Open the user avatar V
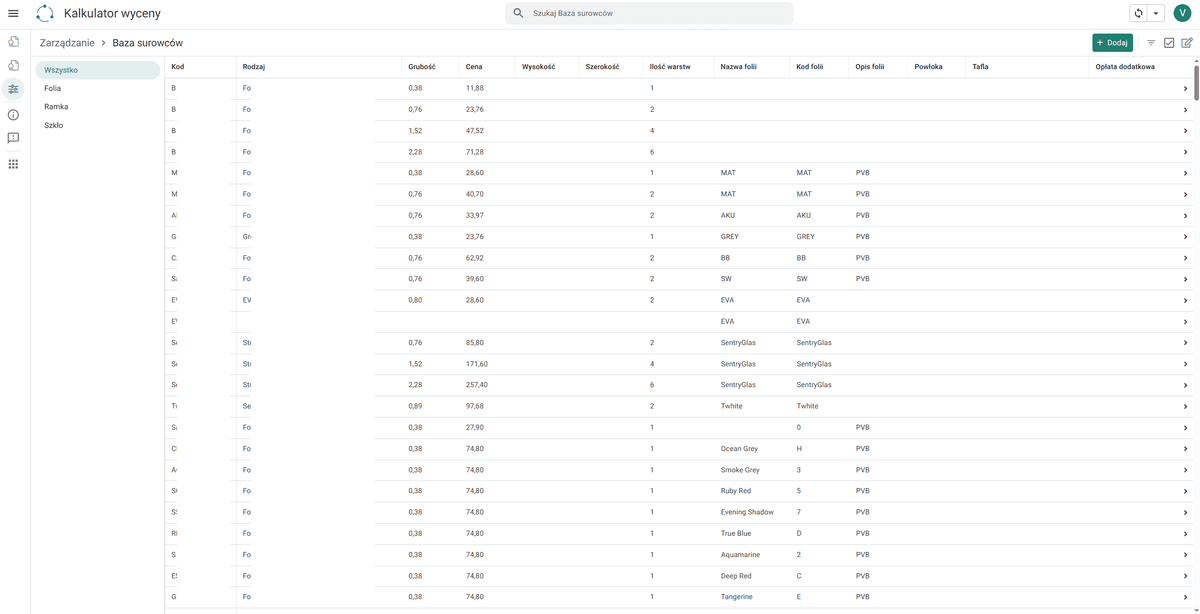 (1182, 14)
